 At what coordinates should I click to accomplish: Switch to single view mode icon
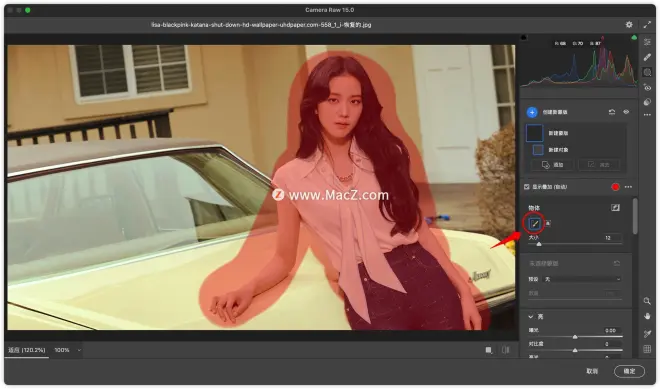(489, 350)
